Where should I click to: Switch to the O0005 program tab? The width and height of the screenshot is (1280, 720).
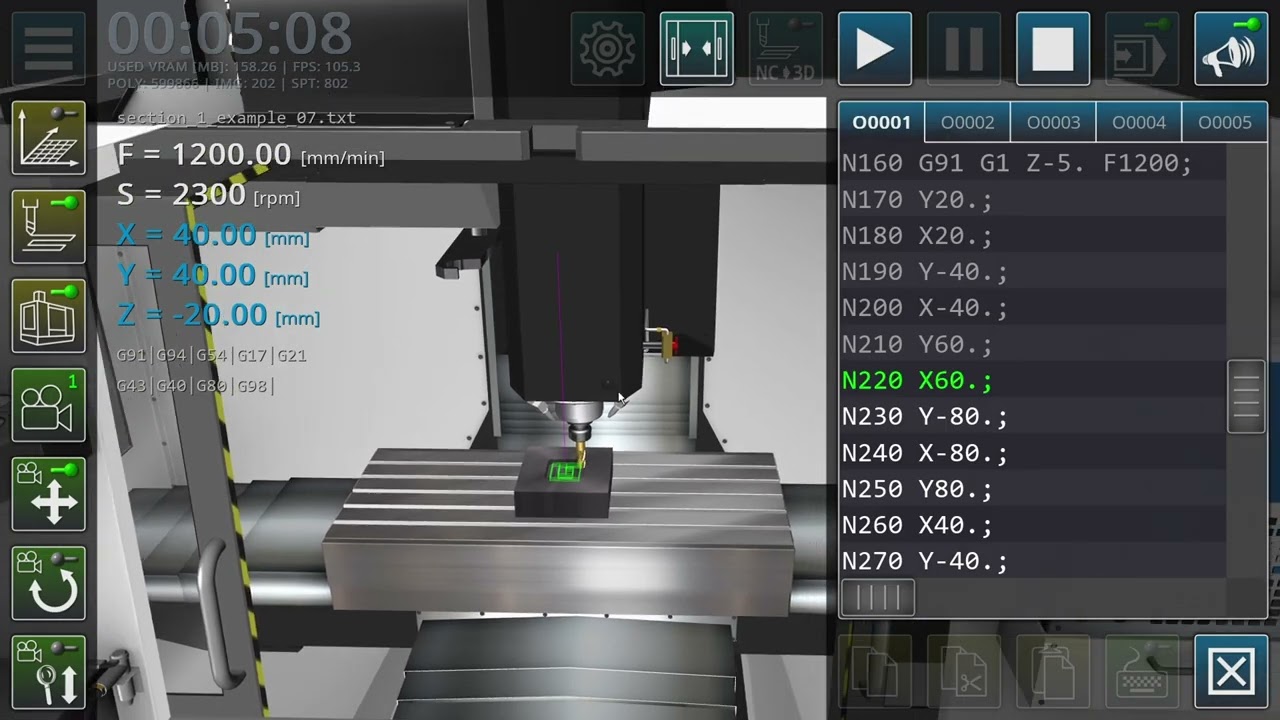(1225, 122)
